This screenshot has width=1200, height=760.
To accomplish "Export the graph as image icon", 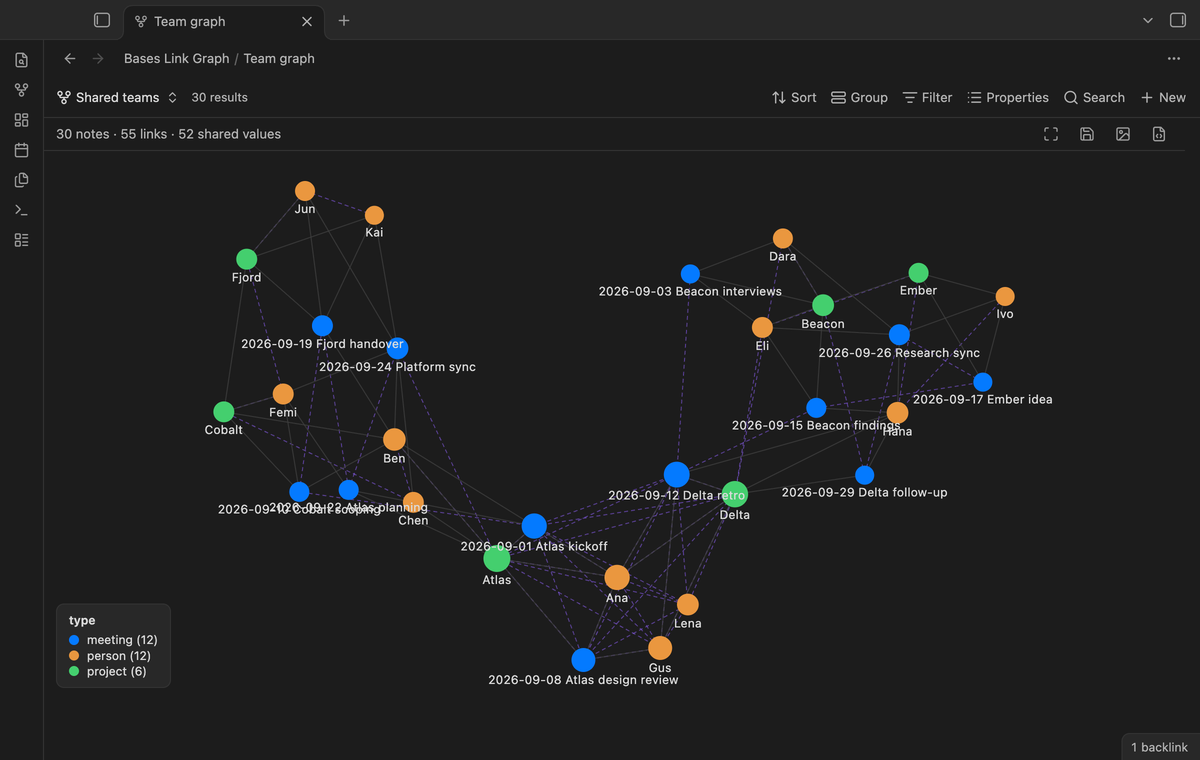I will point(1123,134).
